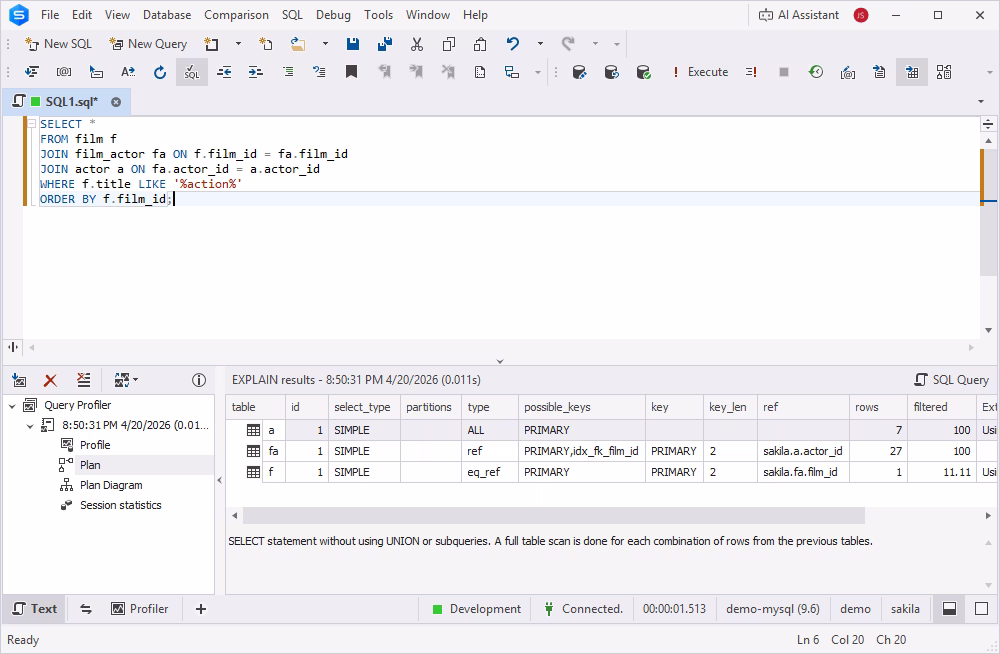1000x654 pixels.
Task: Click the results as text icon
Action: click(879, 72)
